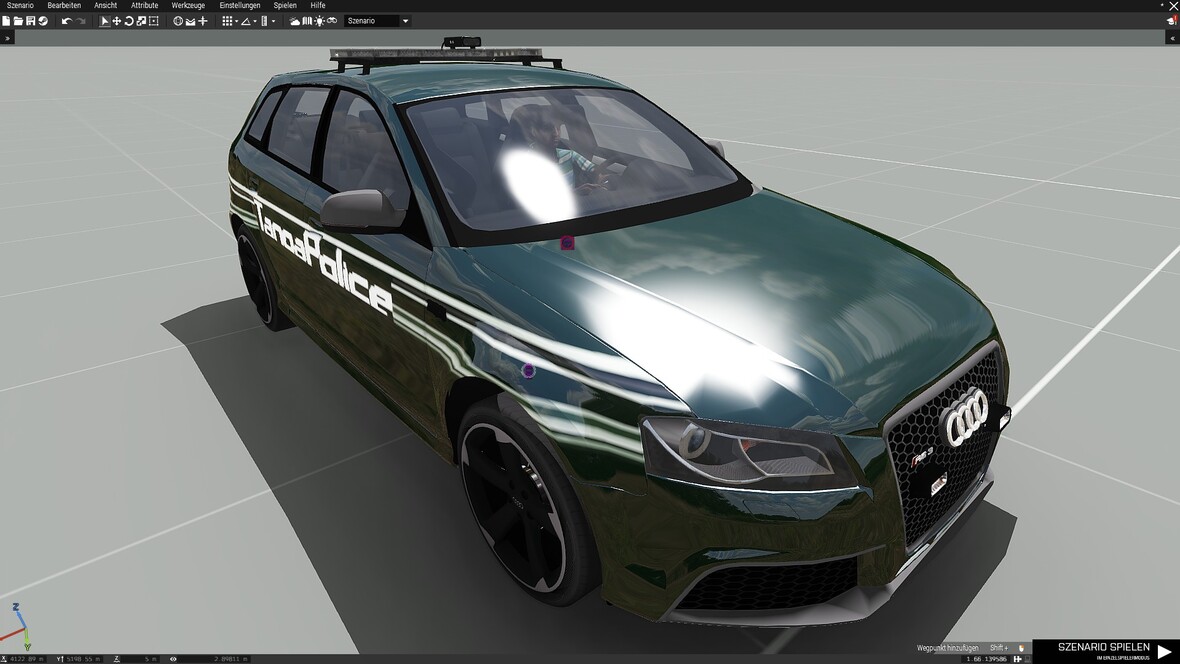Click the icon at the right toolbar end
Screen dimensions: 1180x664
click(x=1172, y=21)
